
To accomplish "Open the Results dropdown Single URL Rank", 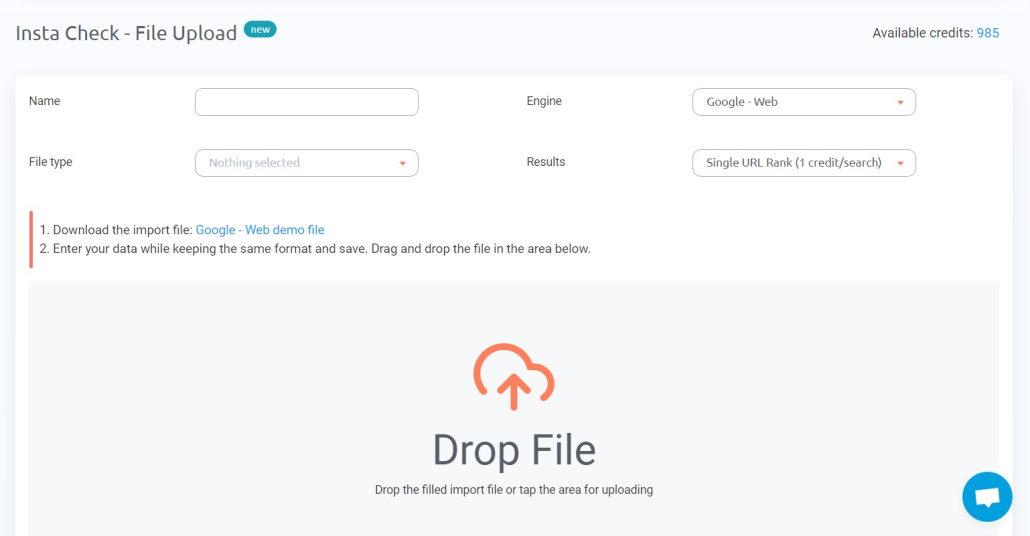I will [804, 163].
